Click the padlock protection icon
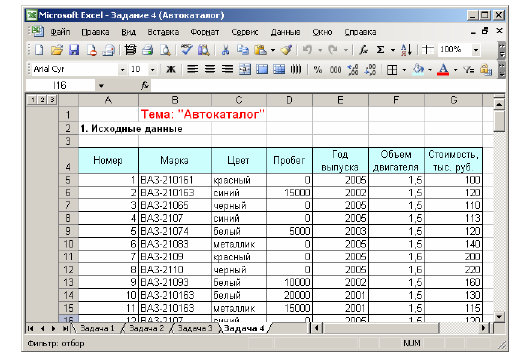531x363 pixels. point(486,70)
